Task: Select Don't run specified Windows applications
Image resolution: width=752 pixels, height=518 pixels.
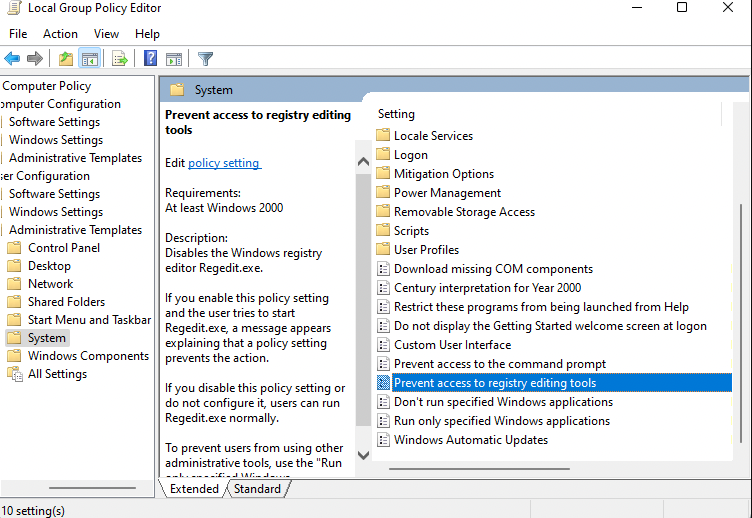Action: point(503,401)
